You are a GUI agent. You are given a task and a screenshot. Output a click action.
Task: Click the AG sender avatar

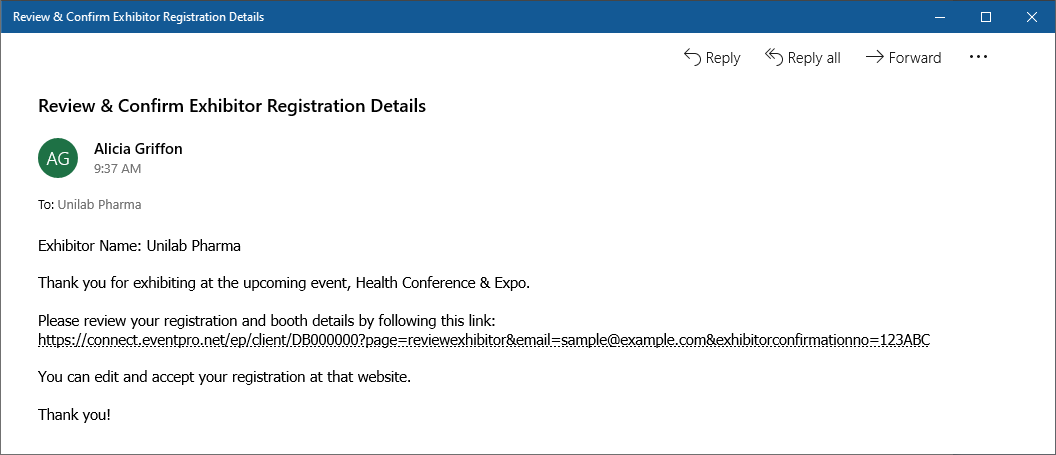[58, 158]
